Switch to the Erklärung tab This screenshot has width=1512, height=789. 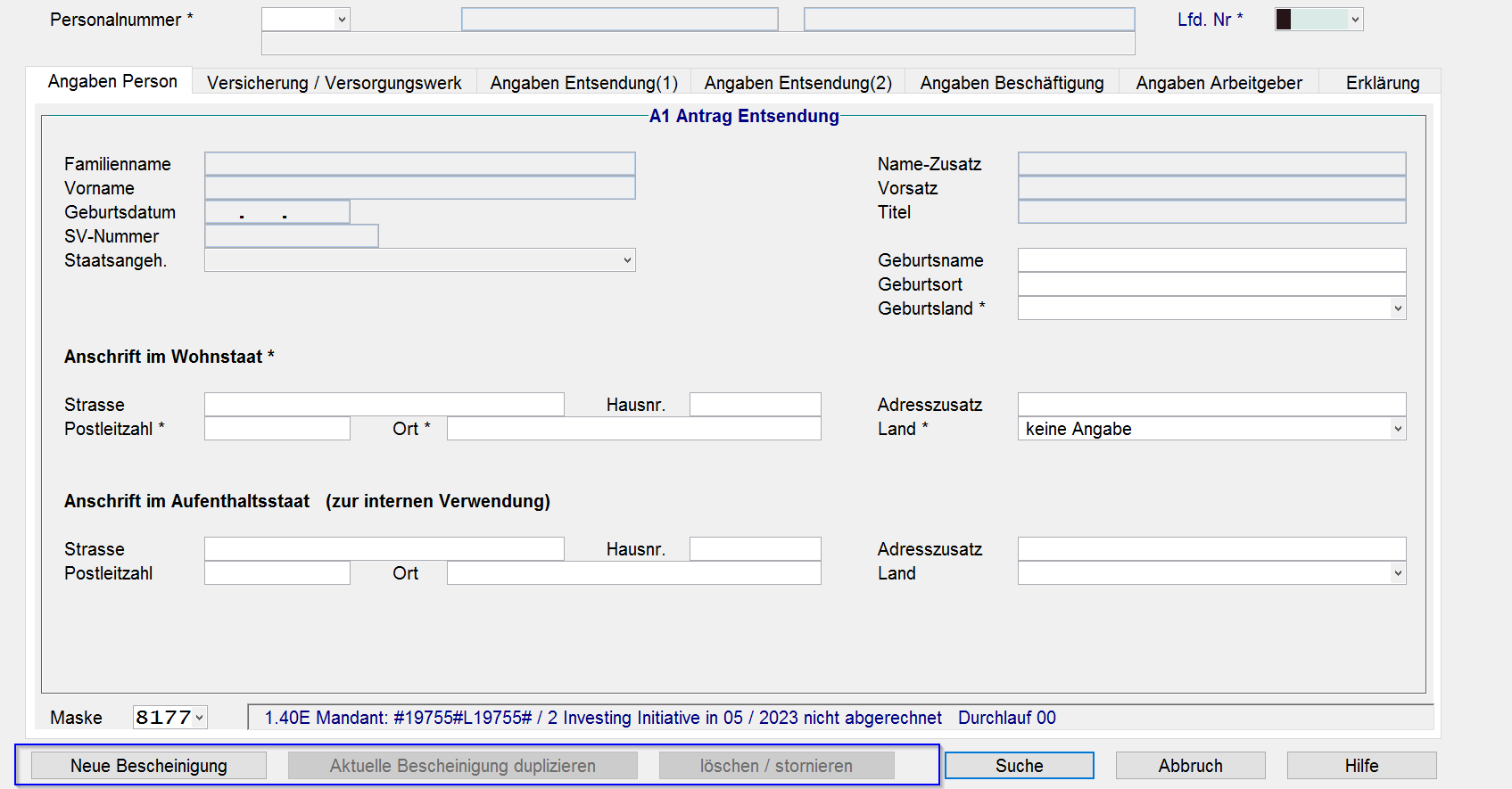coord(1382,83)
